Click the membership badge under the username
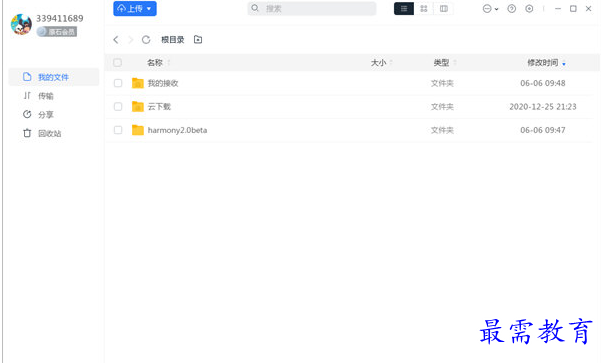This screenshot has height=363, width=601. tap(57, 31)
